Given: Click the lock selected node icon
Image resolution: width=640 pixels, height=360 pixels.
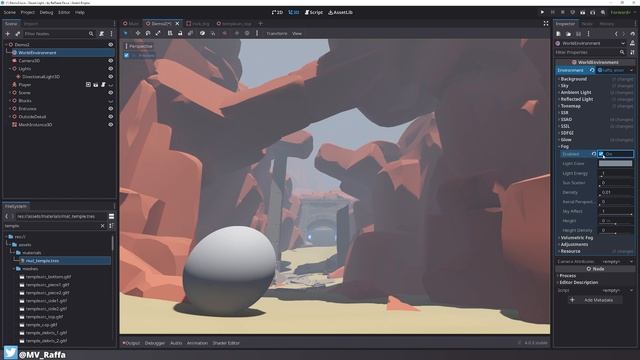Looking at the screenshot, I should pyautogui.click(x=180, y=33).
